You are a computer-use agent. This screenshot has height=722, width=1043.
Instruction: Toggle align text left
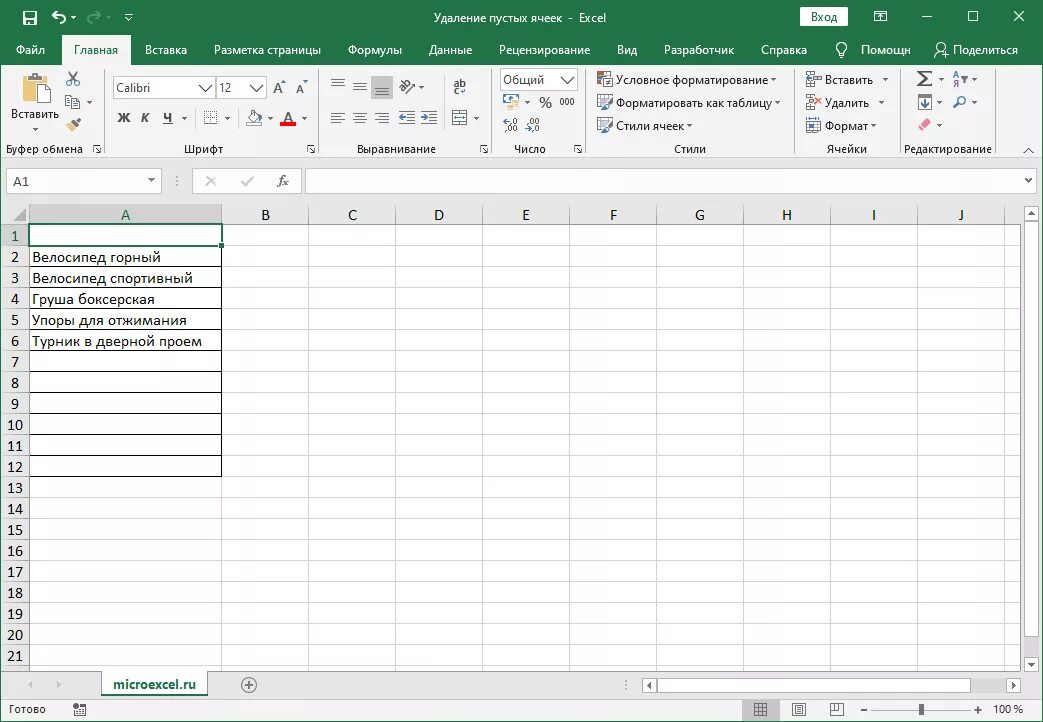(x=338, y=118)
